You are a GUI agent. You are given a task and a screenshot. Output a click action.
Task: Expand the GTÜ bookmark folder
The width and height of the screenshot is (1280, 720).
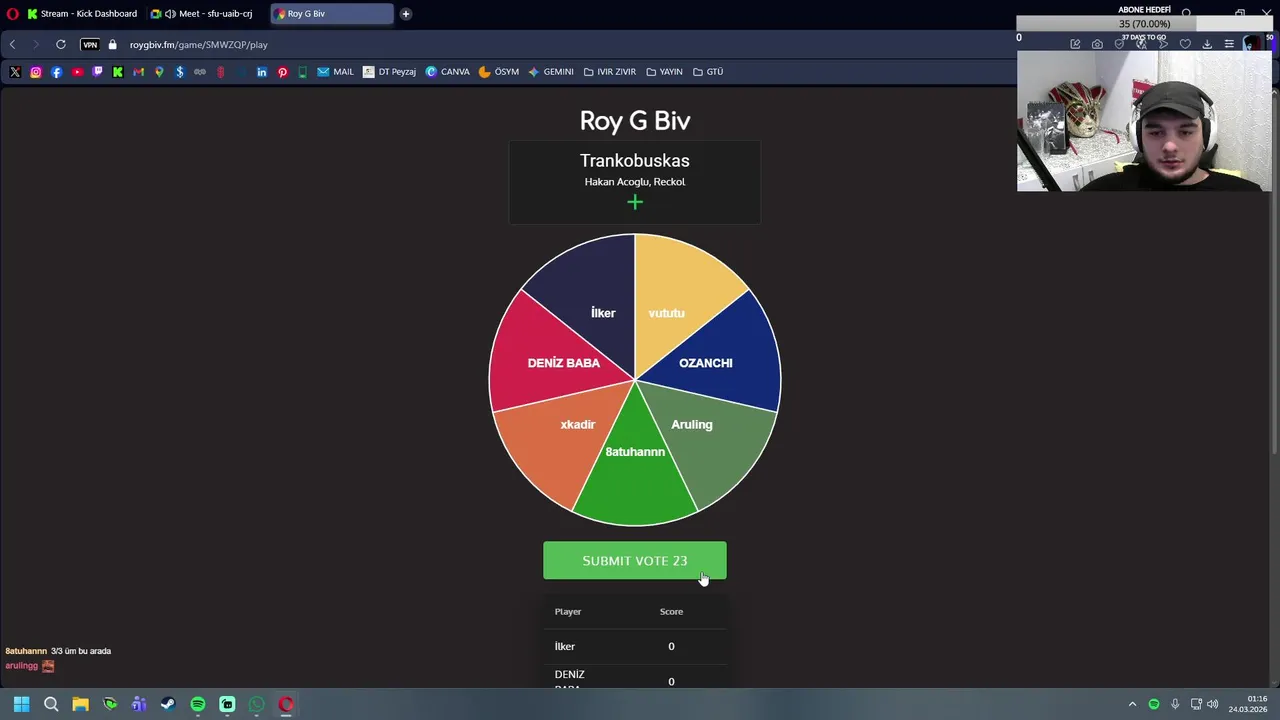pyautogui.click(x=708, y=72)
